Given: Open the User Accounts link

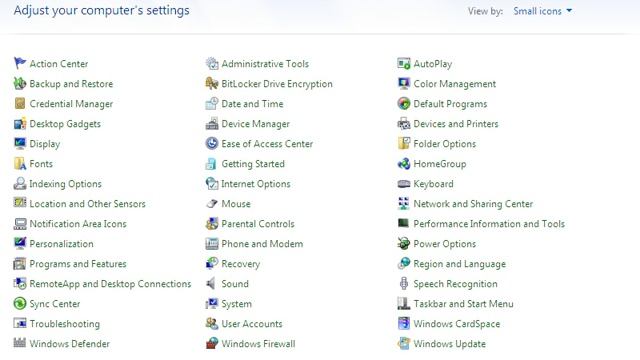Looking at the screenshot, I should [x=252, y=324].
